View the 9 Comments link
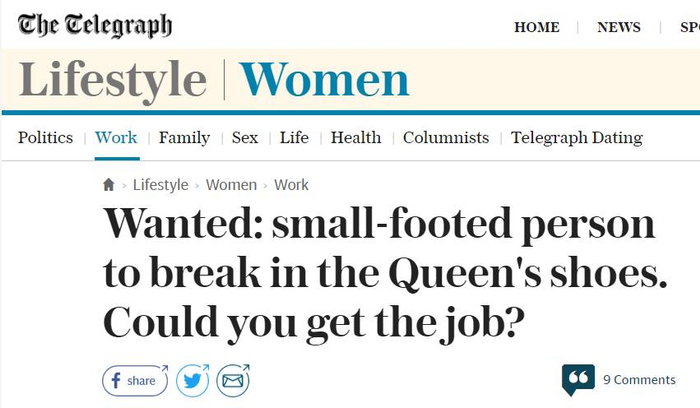 pos(639,380)
